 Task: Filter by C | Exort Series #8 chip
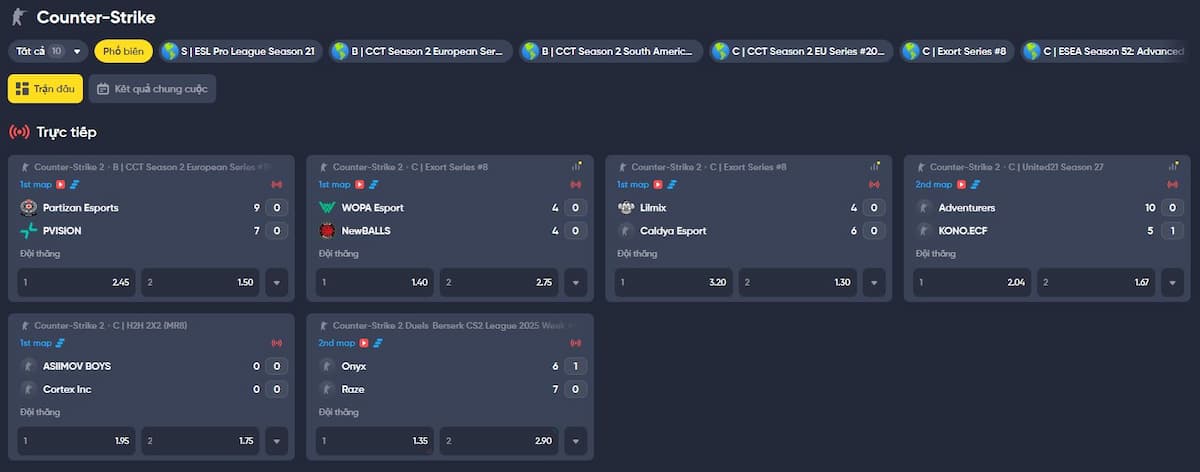point(956,51)
